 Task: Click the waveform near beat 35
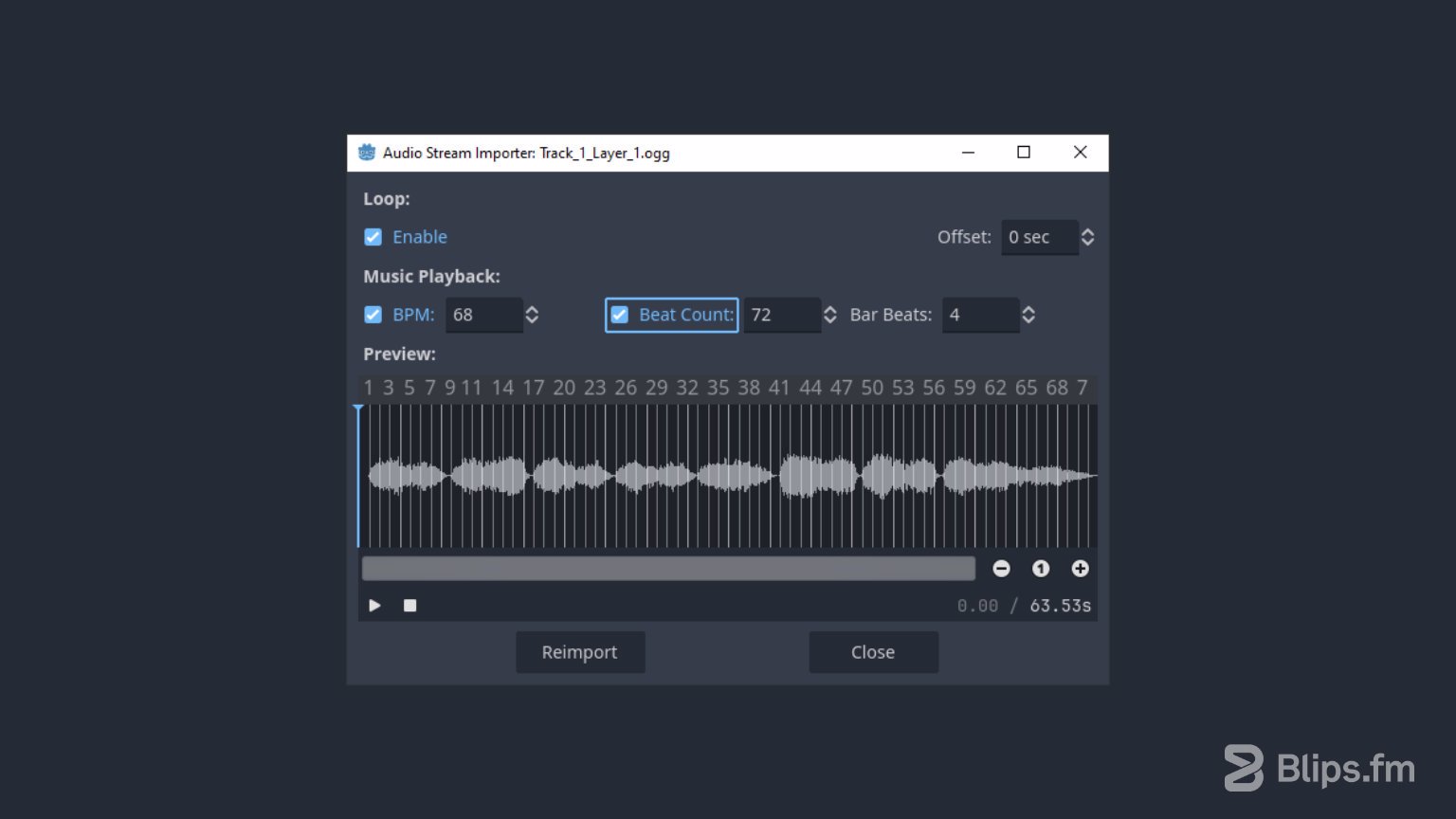(x=718, y=476)
